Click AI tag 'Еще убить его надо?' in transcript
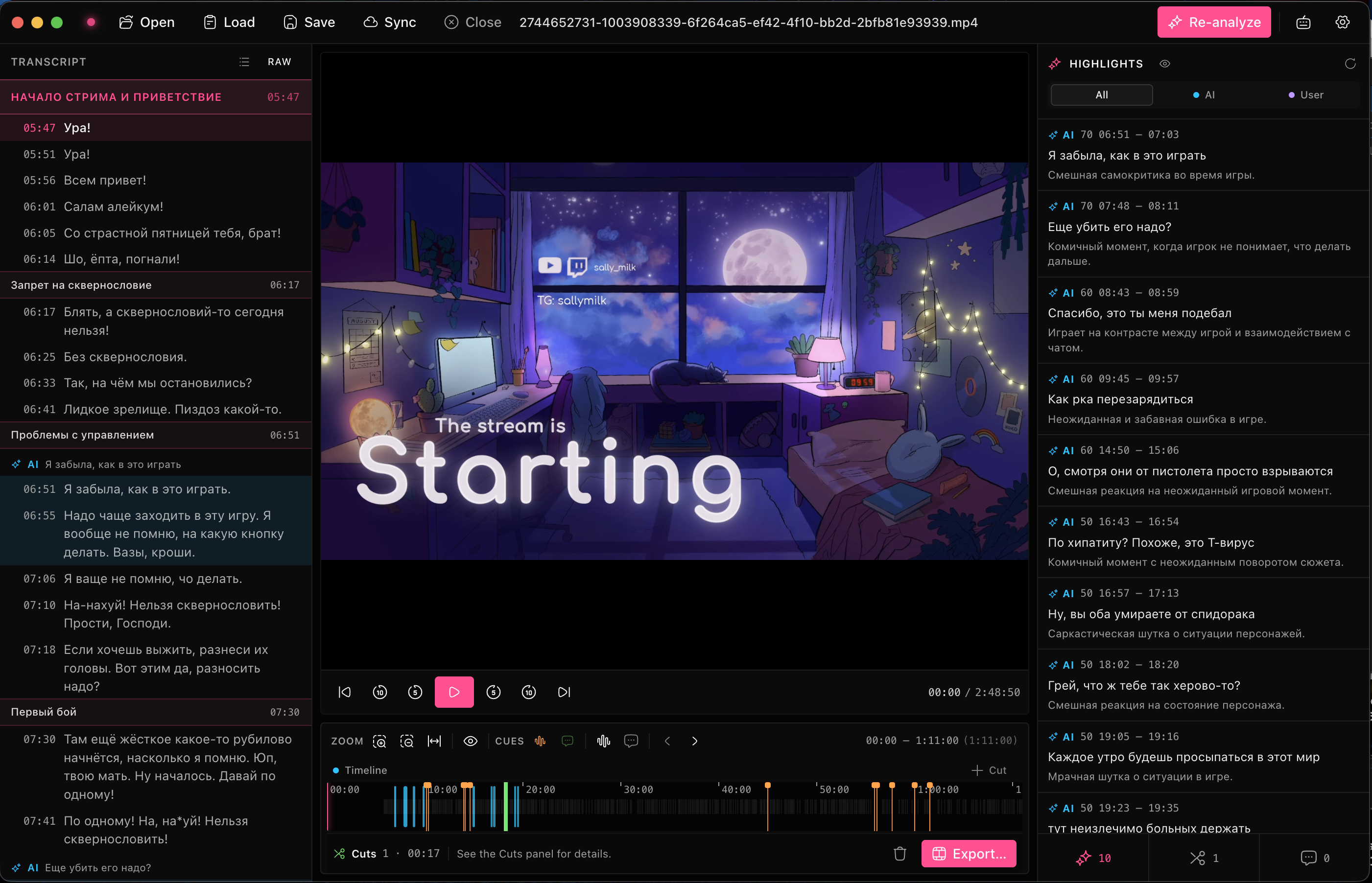The image size is (1372, 883). 81,867
